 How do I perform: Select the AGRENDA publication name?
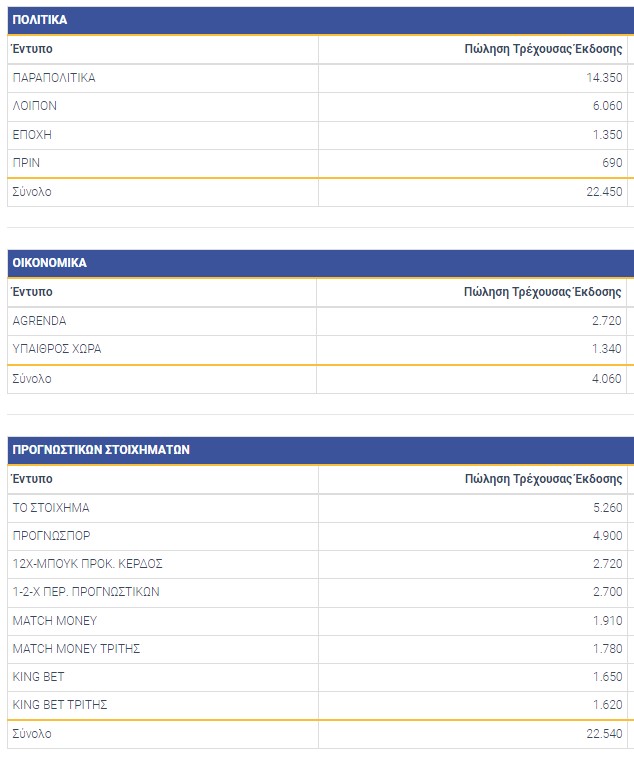coord(40,321)
